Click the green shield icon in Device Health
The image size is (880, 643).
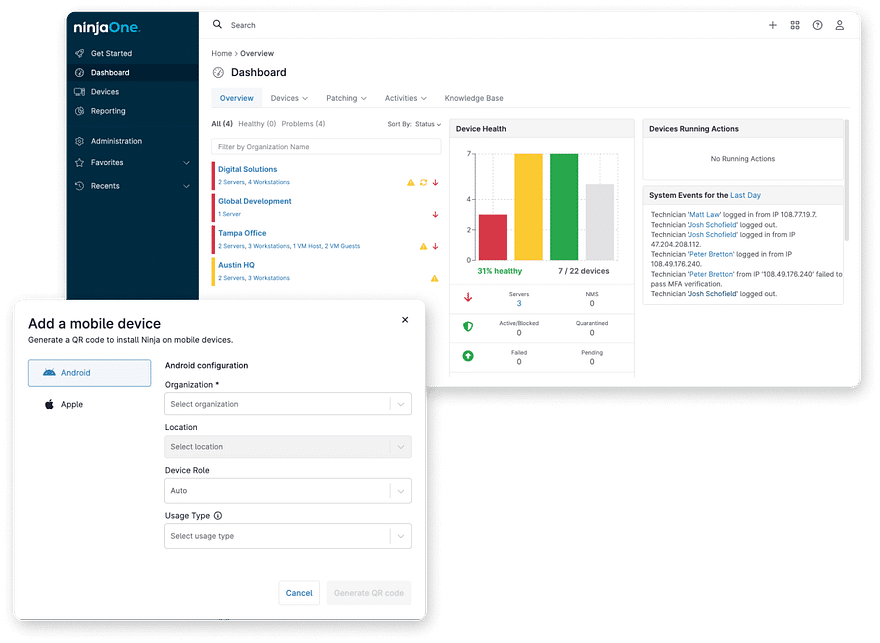click(x=468, y=327)
